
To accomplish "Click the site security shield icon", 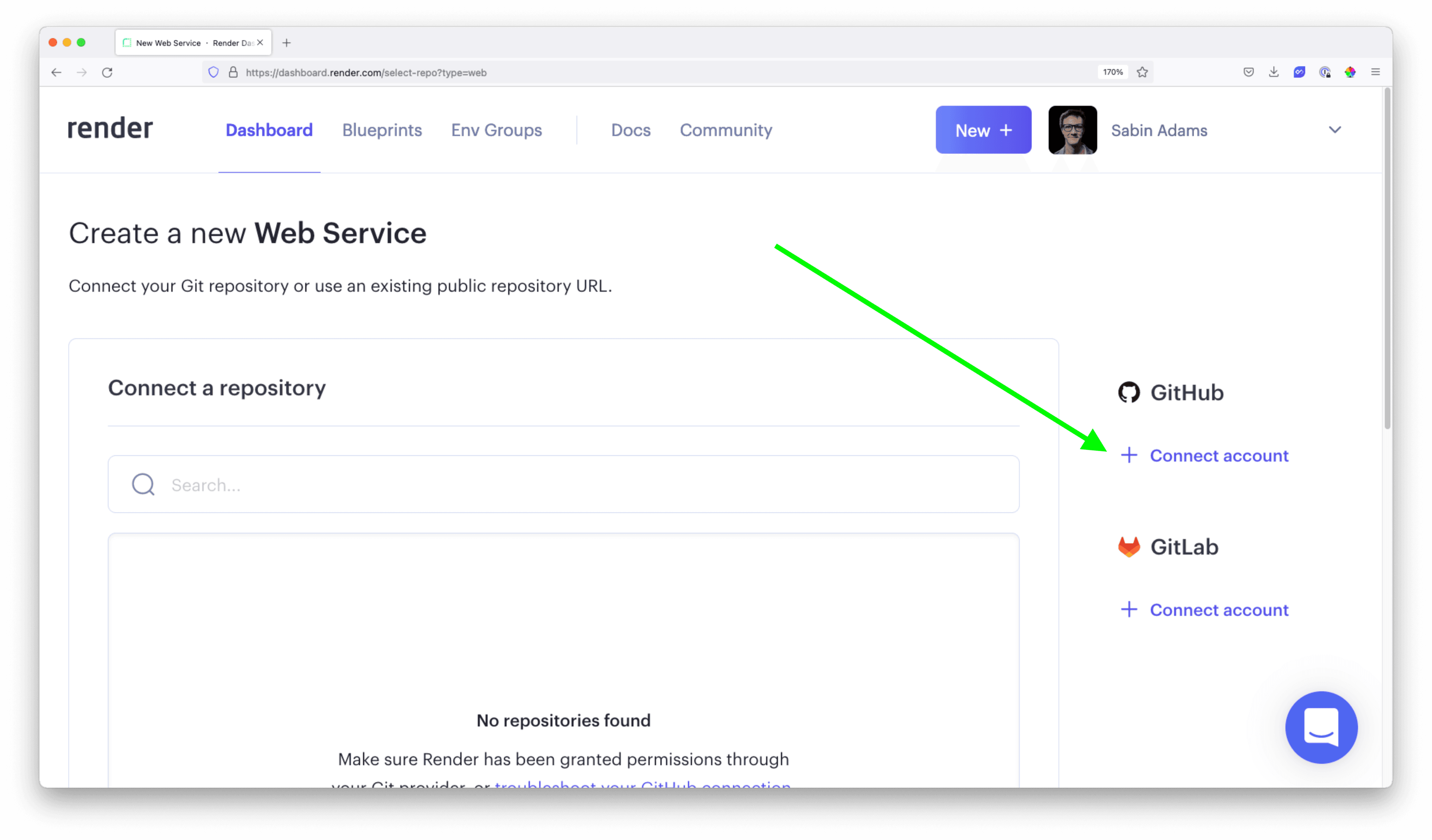I will coord(214,72).
